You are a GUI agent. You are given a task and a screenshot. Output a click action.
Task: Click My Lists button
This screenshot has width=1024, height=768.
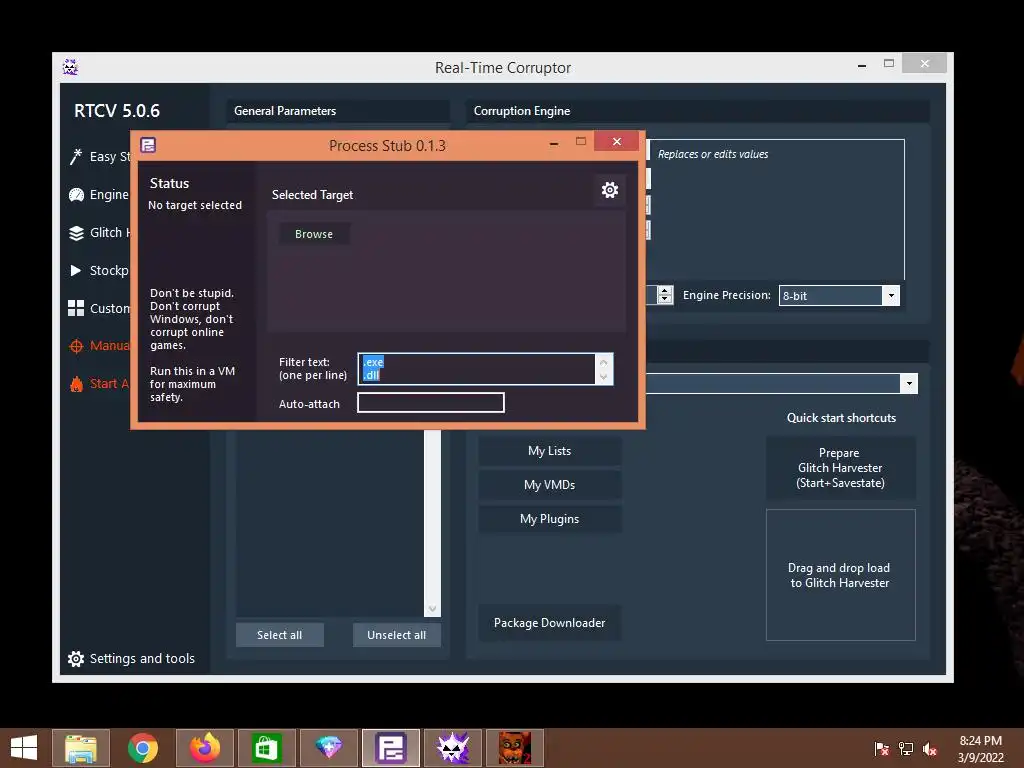tap(549, 451)
